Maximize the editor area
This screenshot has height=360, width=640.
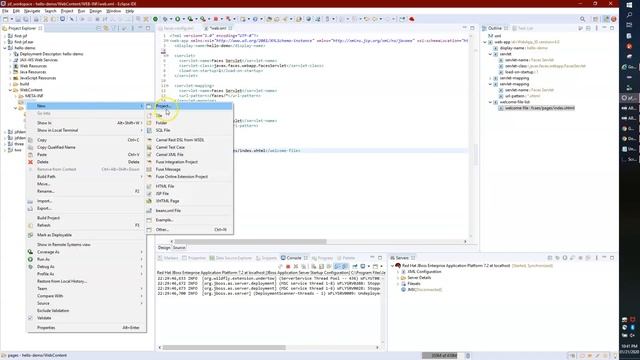point(472,28)
